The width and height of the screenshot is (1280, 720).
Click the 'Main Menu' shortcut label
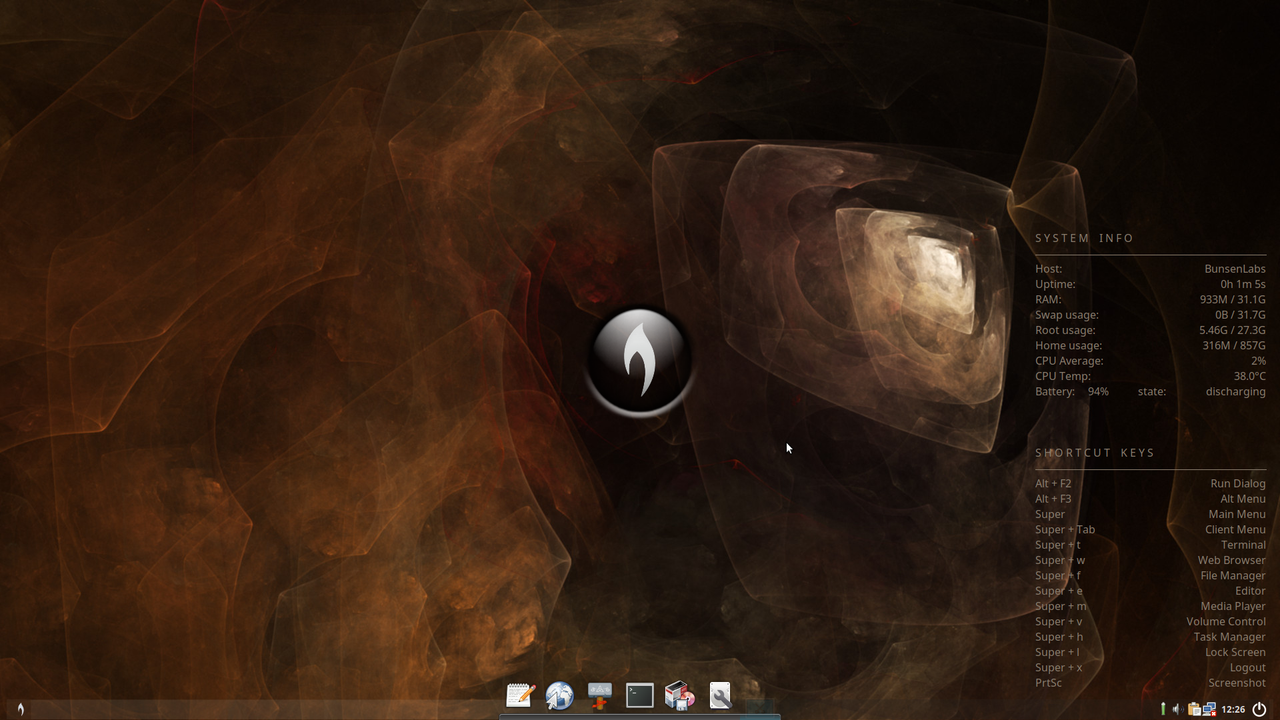1237,514
